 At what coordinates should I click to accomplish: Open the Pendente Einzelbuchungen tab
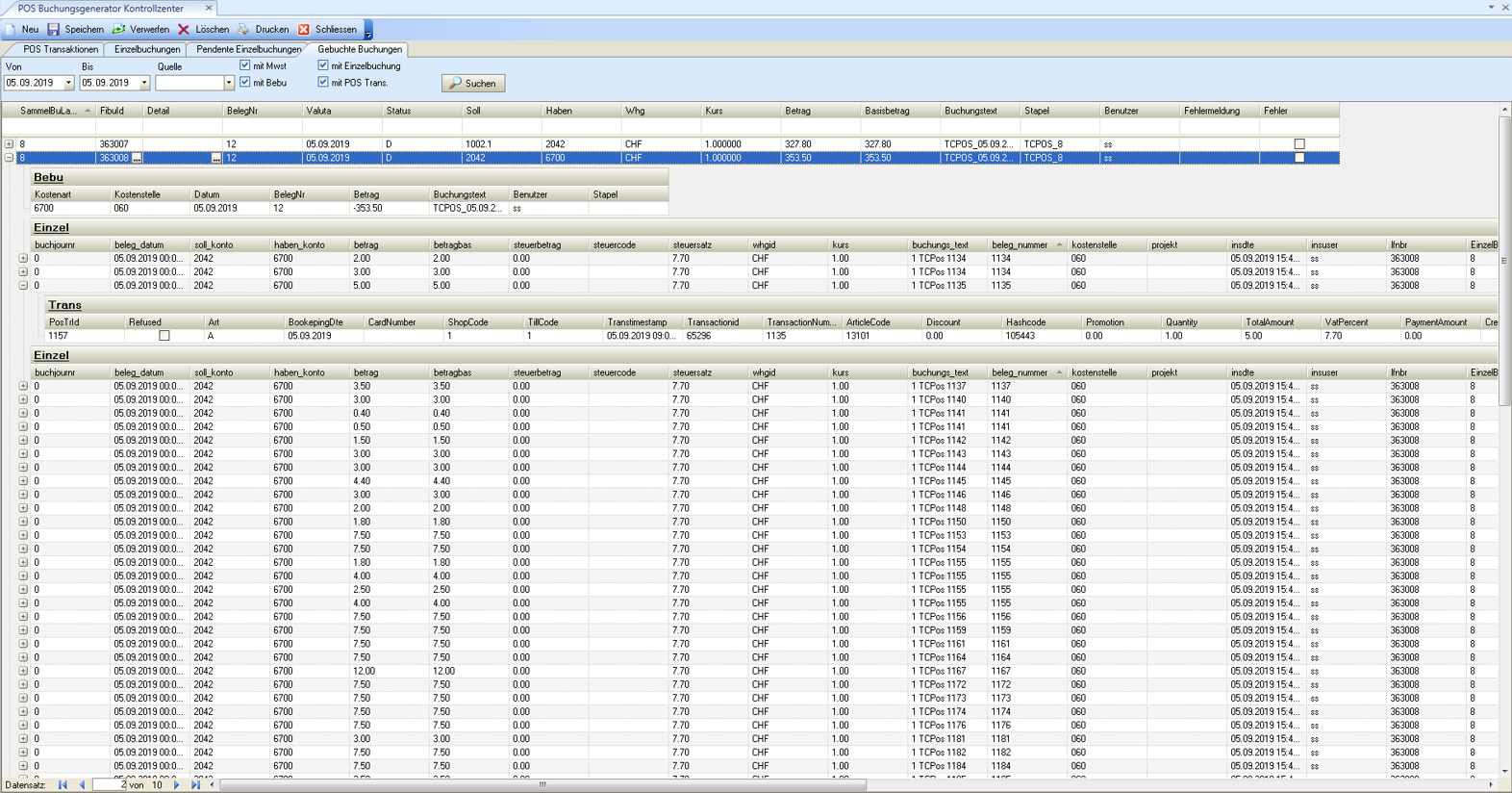pyautogui.click(x=248, y=49)
